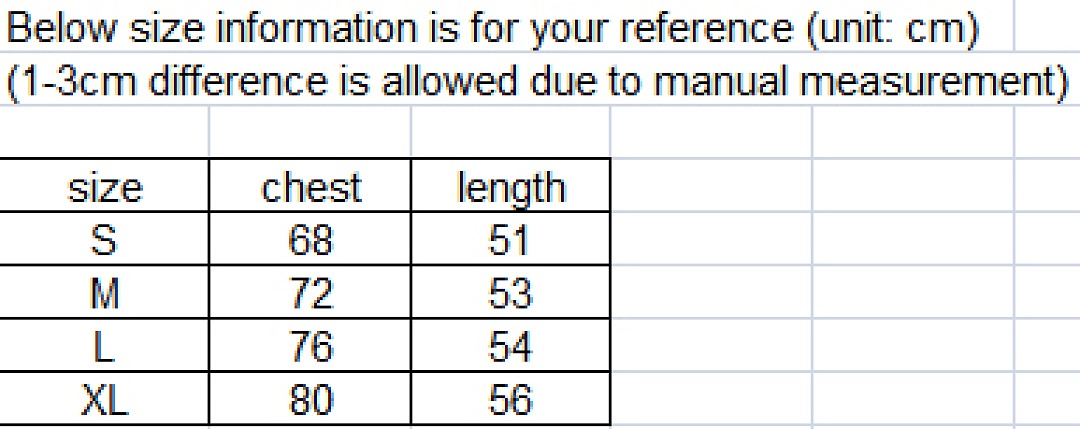Click the cell containing size XL
The image size is (1080, 429).
click(x=103, y=398)
